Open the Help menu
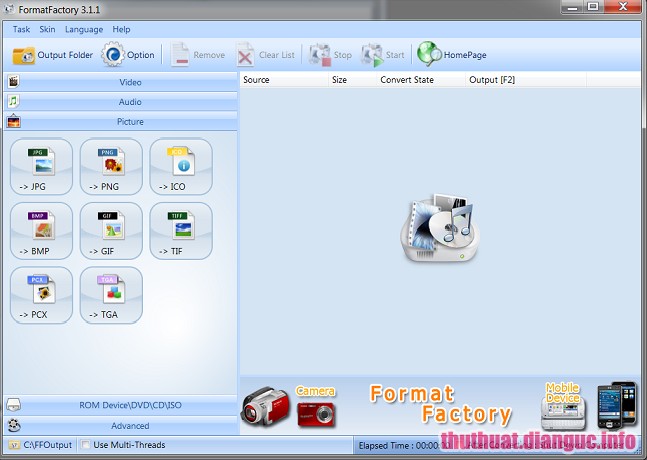 tap(121, 29)
